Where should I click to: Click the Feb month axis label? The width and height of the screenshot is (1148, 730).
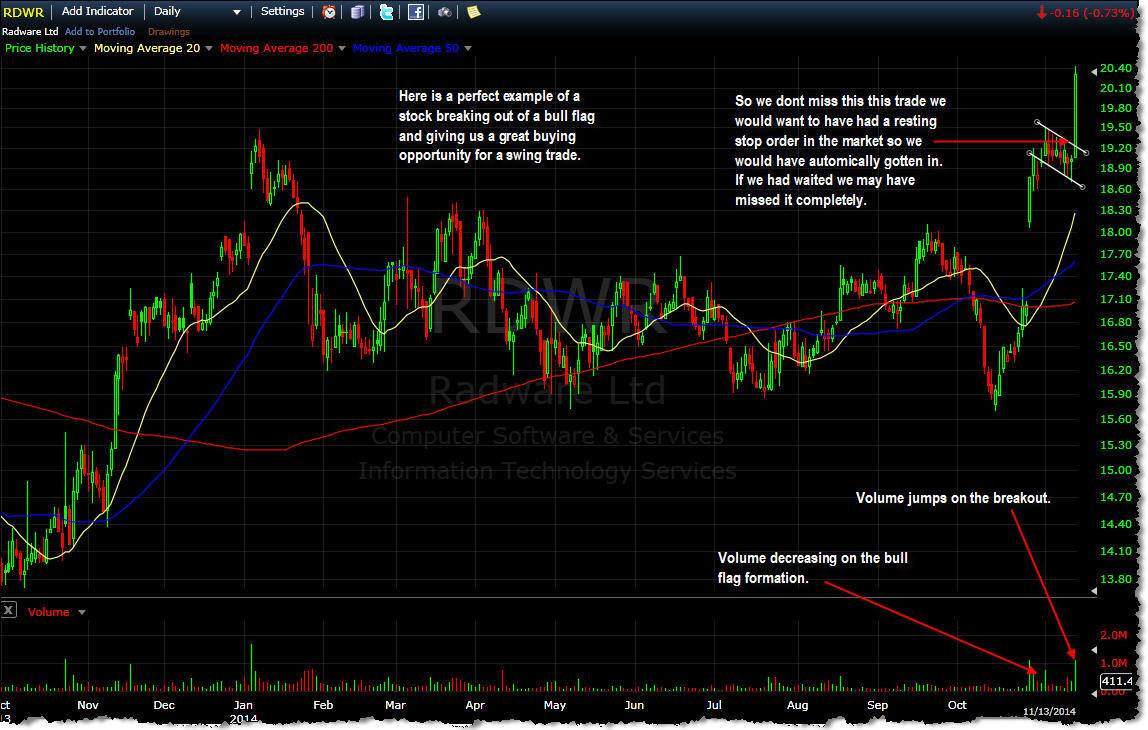(323, 705)
